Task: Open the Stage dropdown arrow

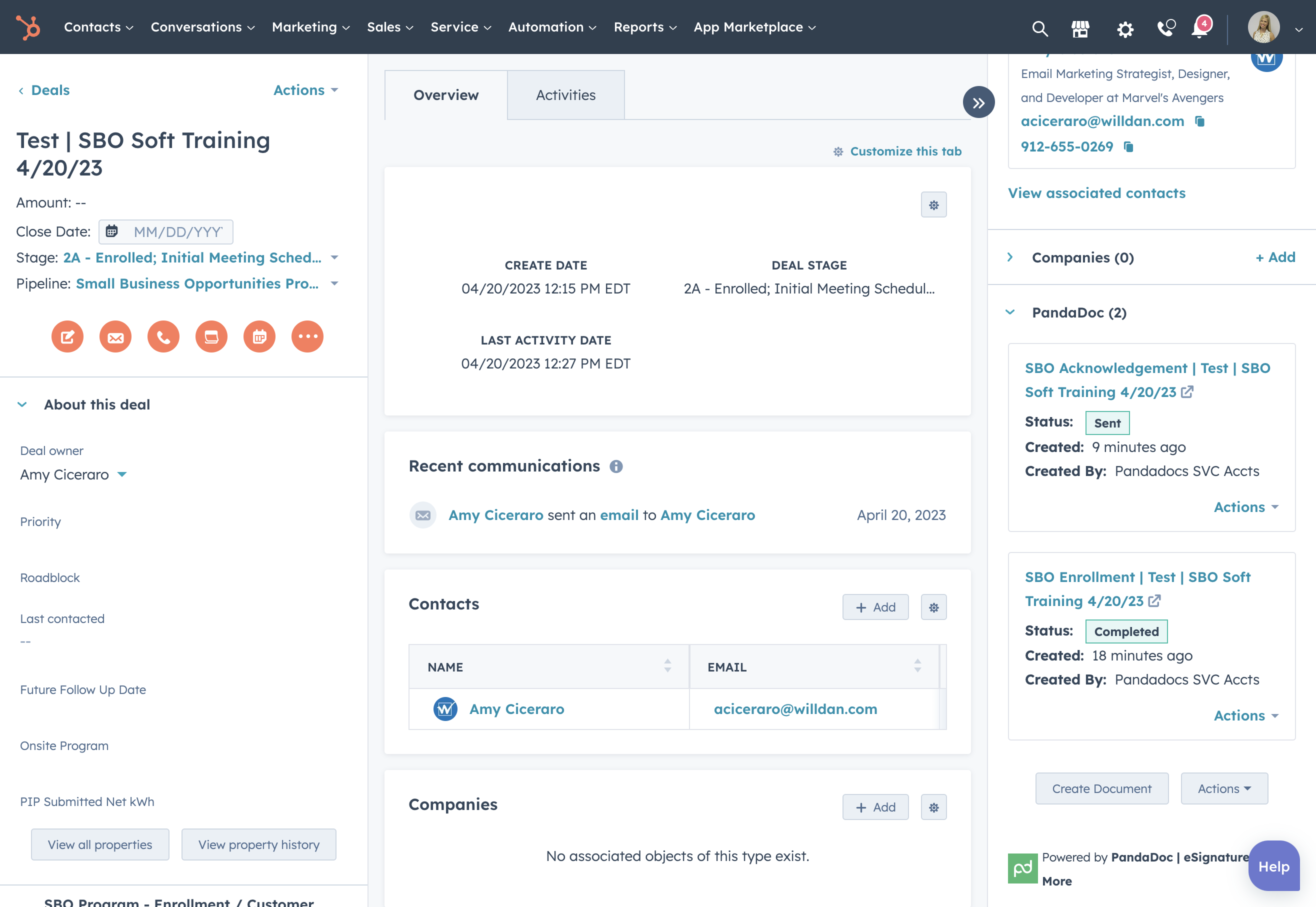Action: click(334, 257)
